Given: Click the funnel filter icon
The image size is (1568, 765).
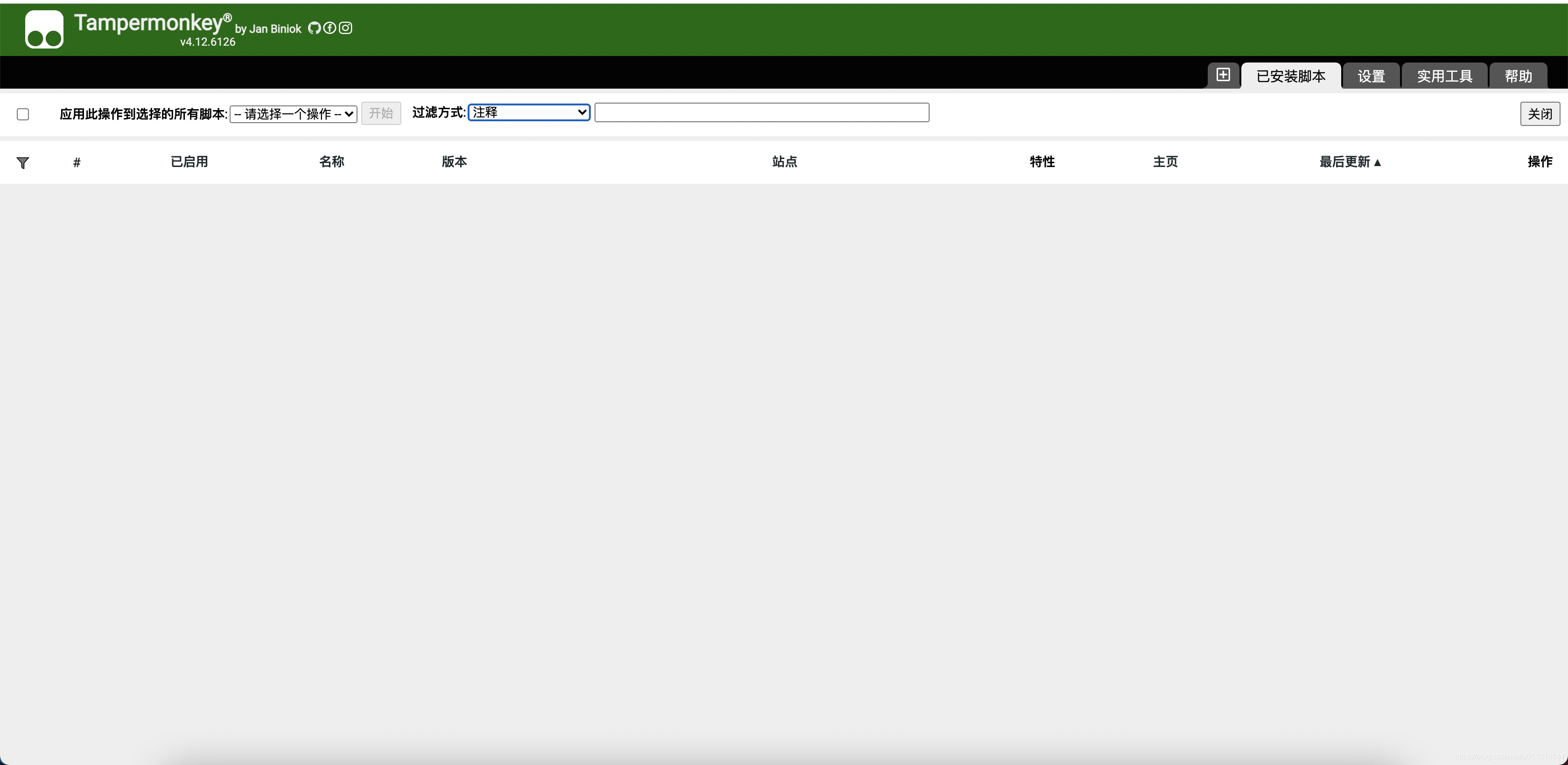Looking at the screenshot, I should point(22,162).
